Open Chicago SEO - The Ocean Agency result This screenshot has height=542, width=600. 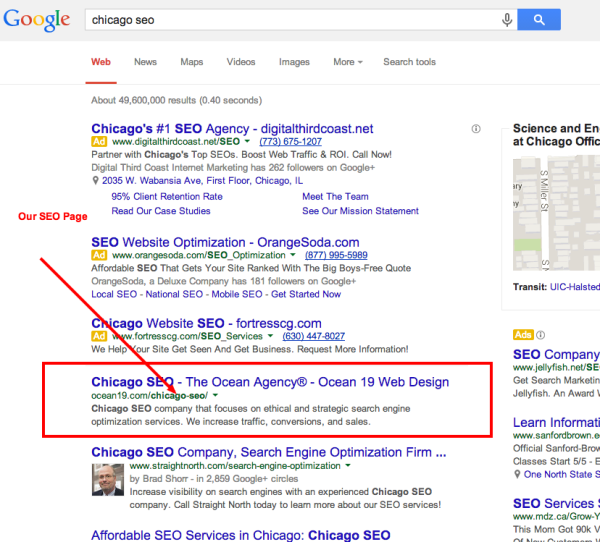(x=270, y=382)
